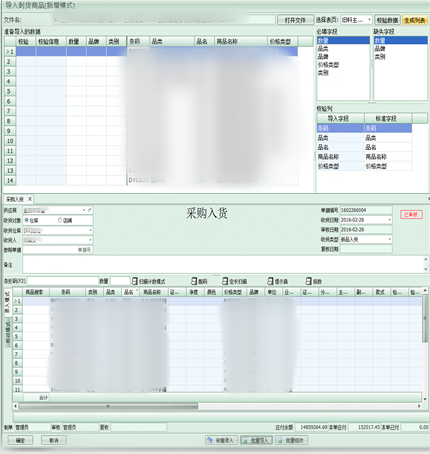
Task: Close the 采购入货 tab with X
Action: coord(30,199)
